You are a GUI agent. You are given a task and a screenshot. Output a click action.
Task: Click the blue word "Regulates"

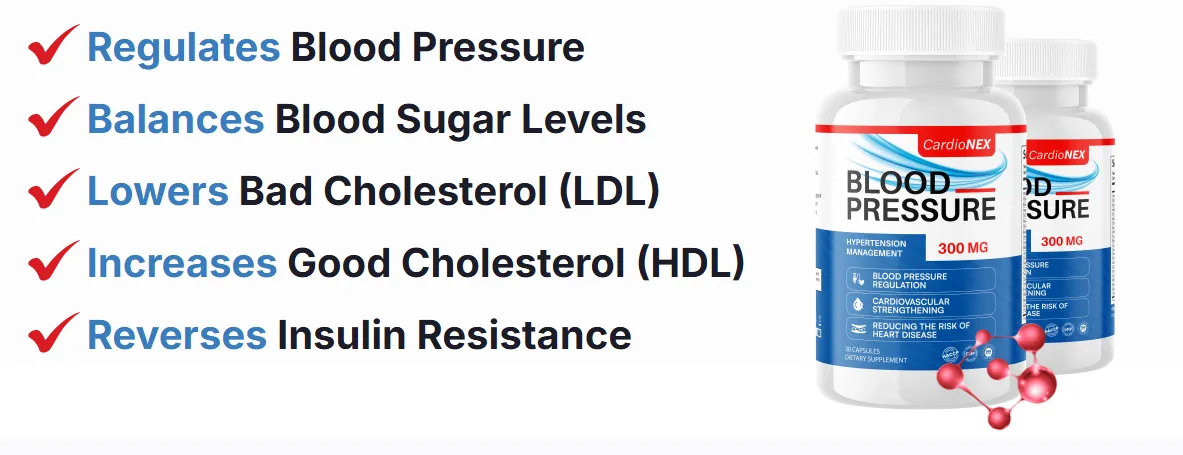pyautogui.click(x=183, y=48)
